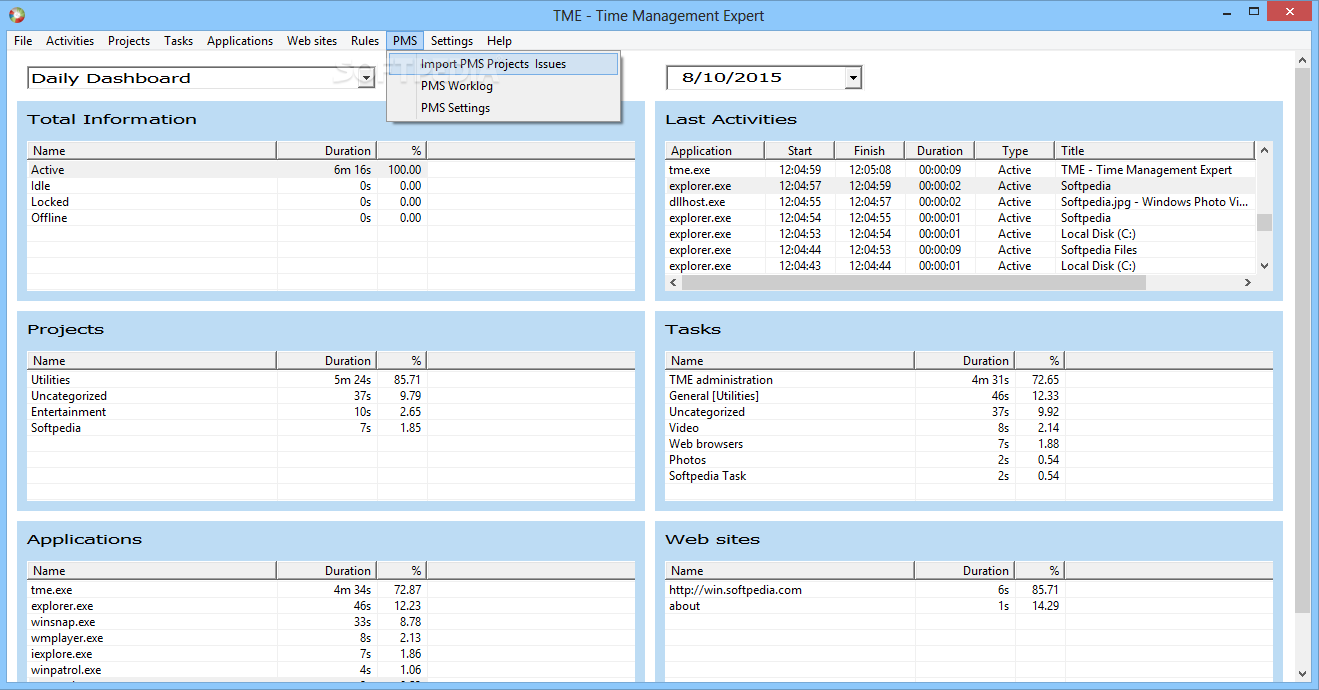This screenshot has height=690, width=1319.
Task: Open the Rules menu
Action: pos(365,41)
